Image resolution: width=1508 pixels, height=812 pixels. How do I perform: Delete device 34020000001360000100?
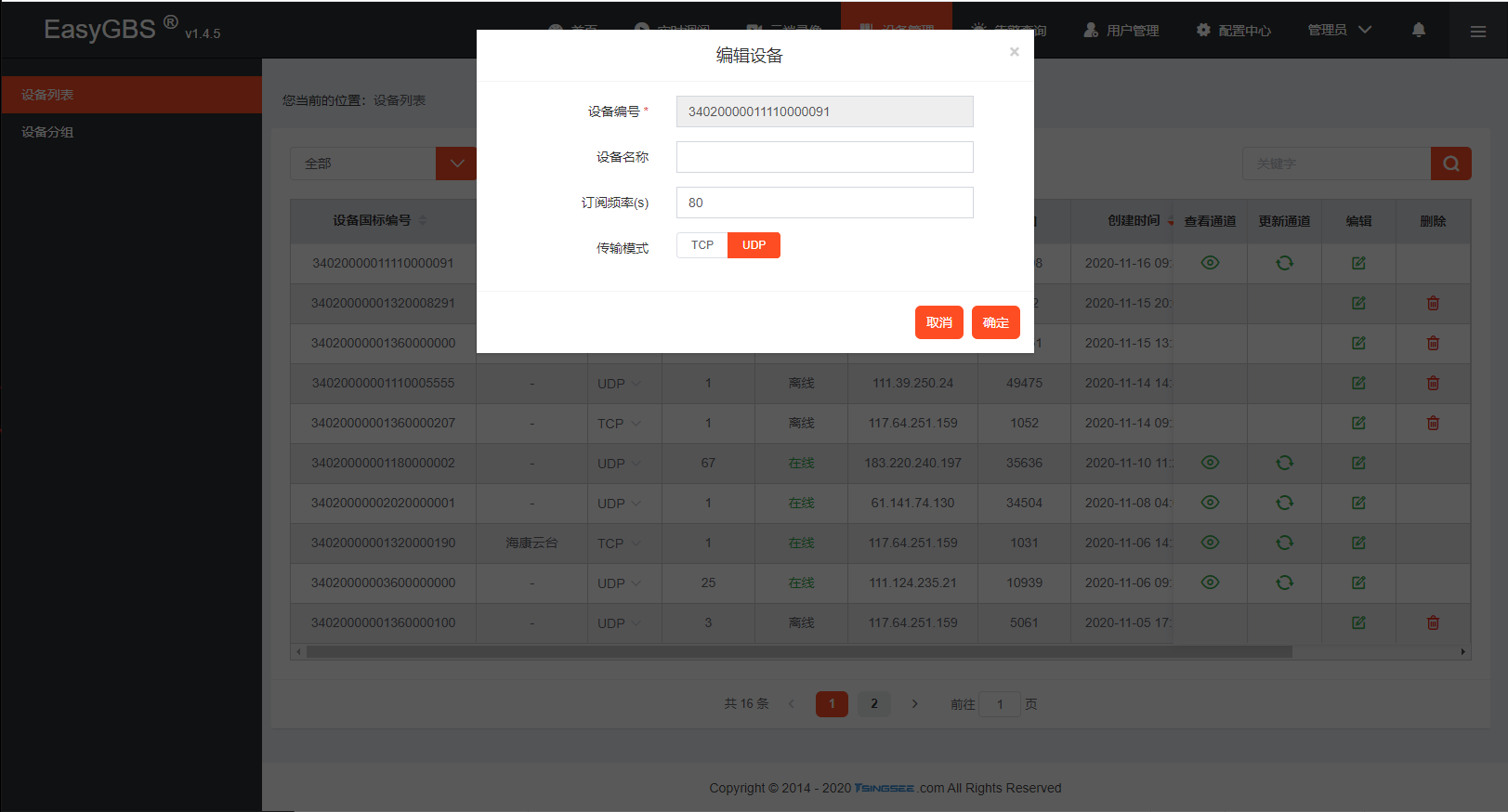click(x=1433, y=622)
